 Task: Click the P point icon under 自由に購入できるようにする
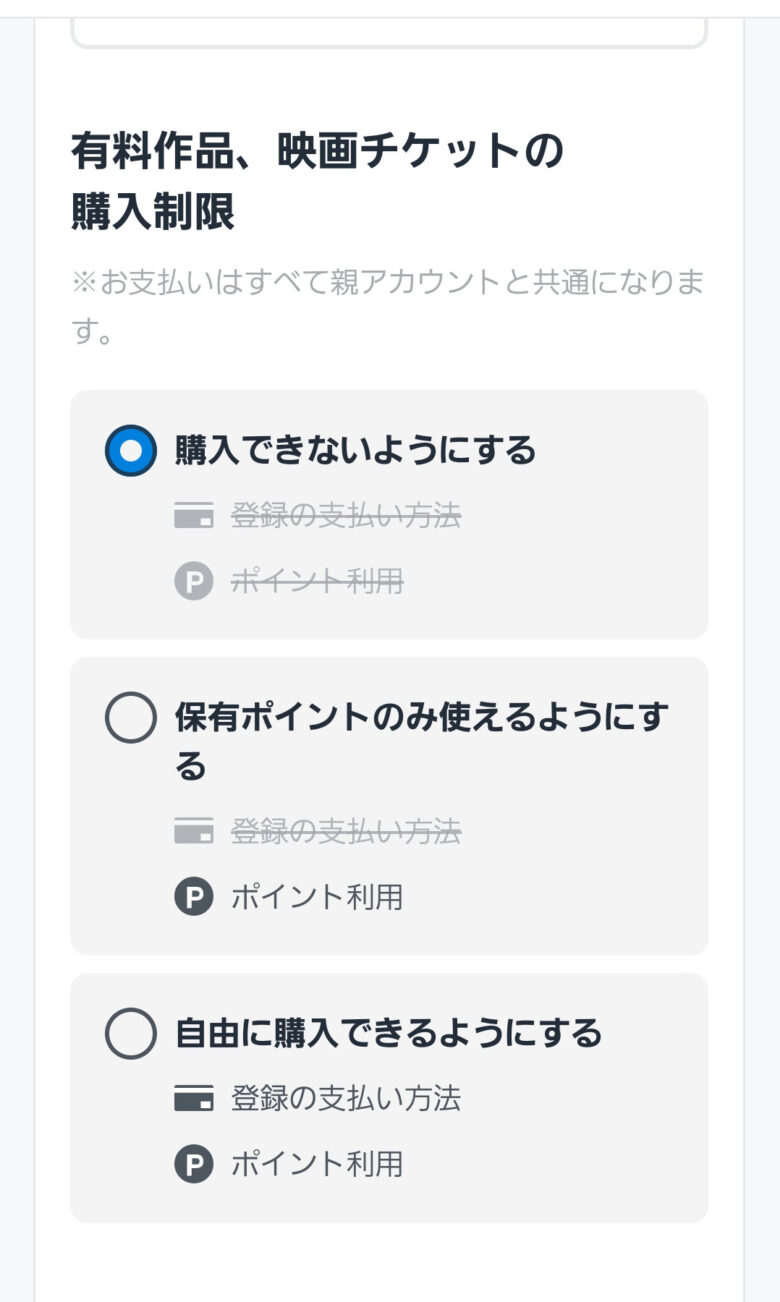click(194, 1164)
